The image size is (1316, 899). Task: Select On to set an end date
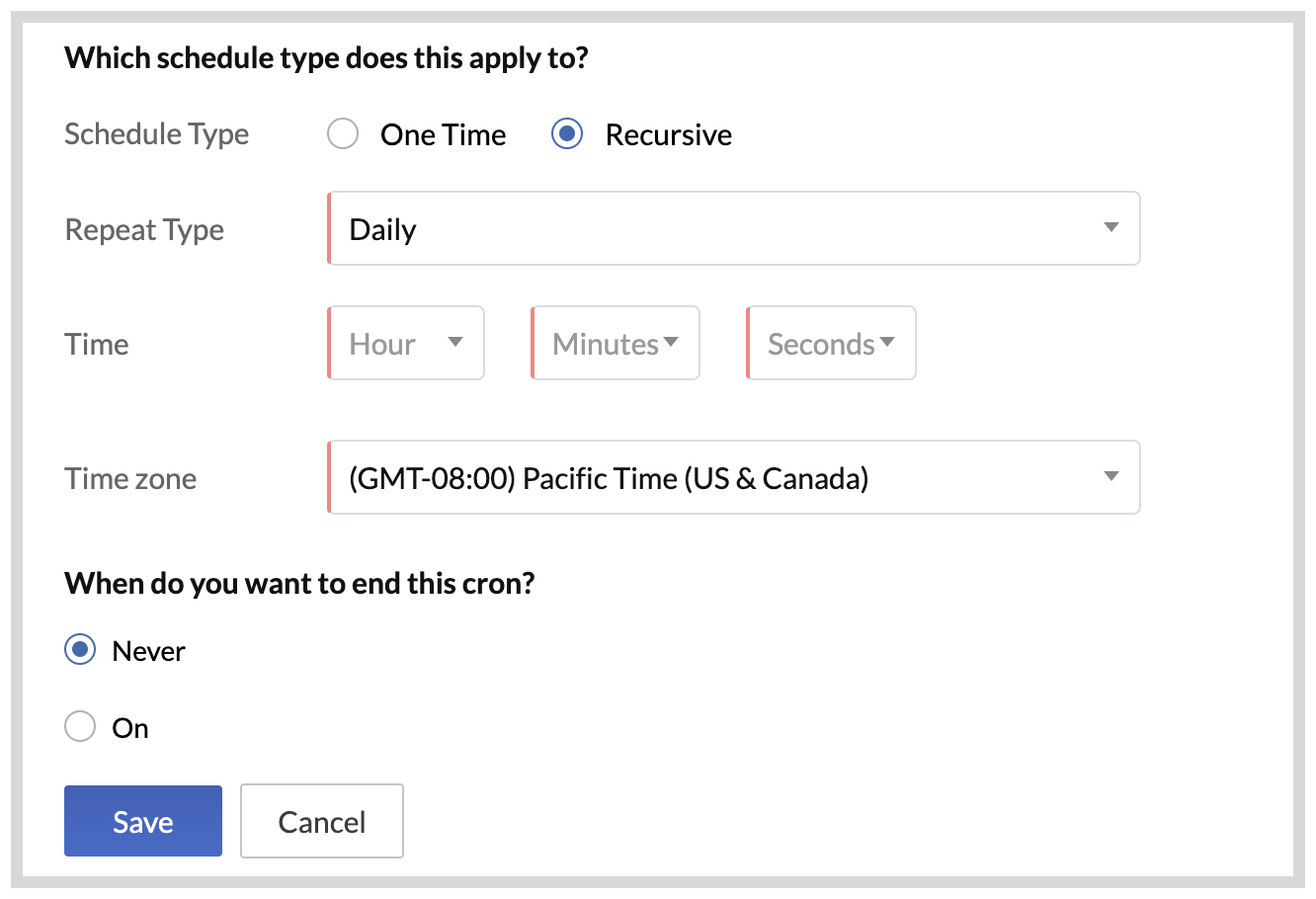tap(79, 726)
